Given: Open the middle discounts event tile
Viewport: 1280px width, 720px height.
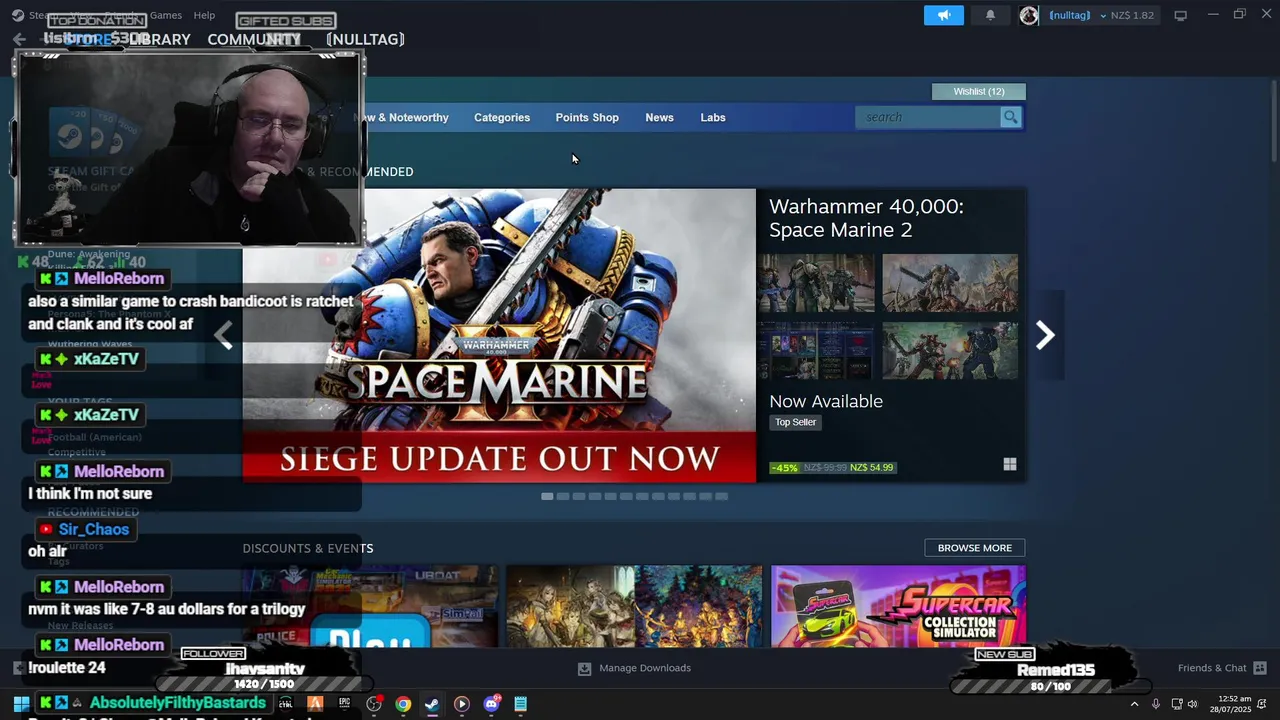Looking at the screenshot, I should tap(634, 606).
